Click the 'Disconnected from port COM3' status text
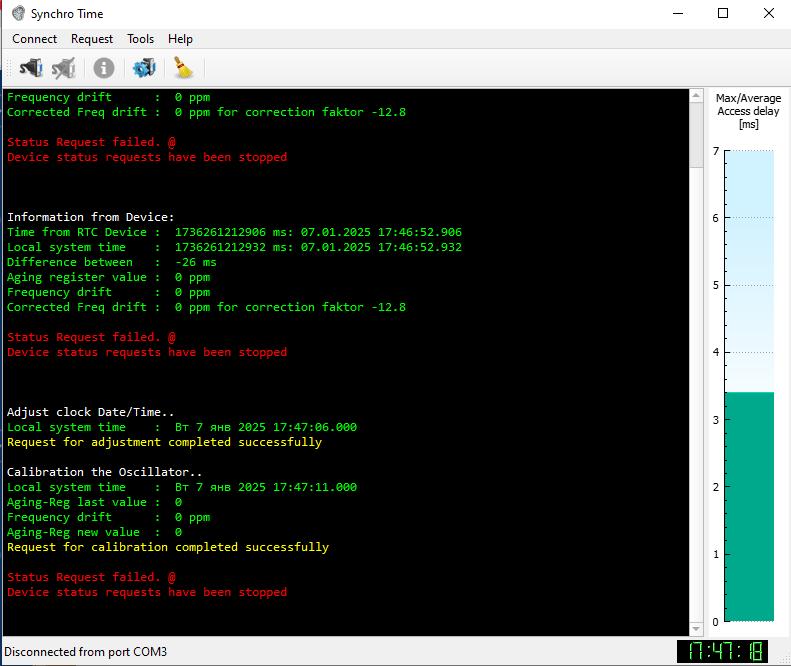This screenshot has width=791, height=666. click(86, 652)
